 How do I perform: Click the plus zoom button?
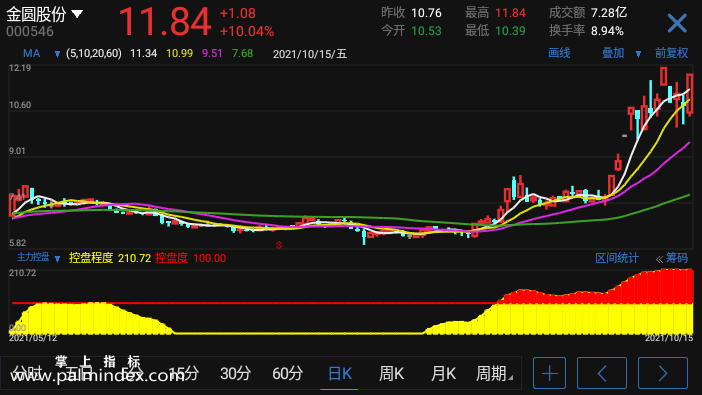[x=549, y=373]
